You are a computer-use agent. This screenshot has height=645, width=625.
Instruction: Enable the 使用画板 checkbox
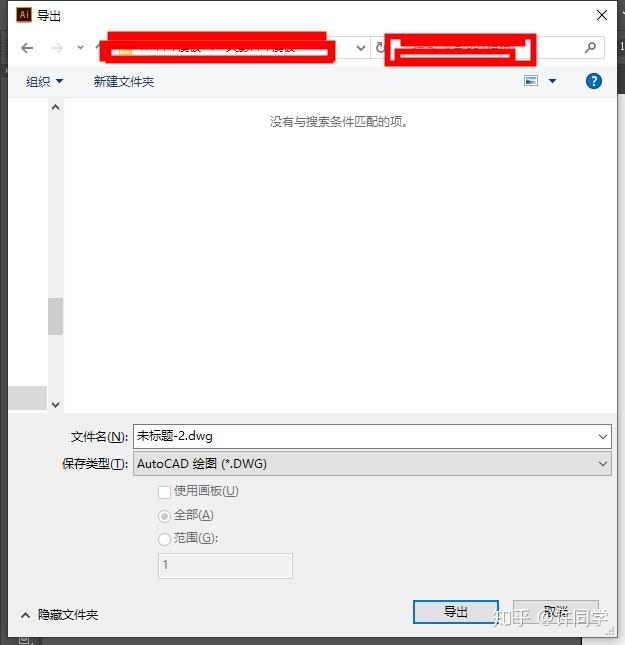coord(164,492)
